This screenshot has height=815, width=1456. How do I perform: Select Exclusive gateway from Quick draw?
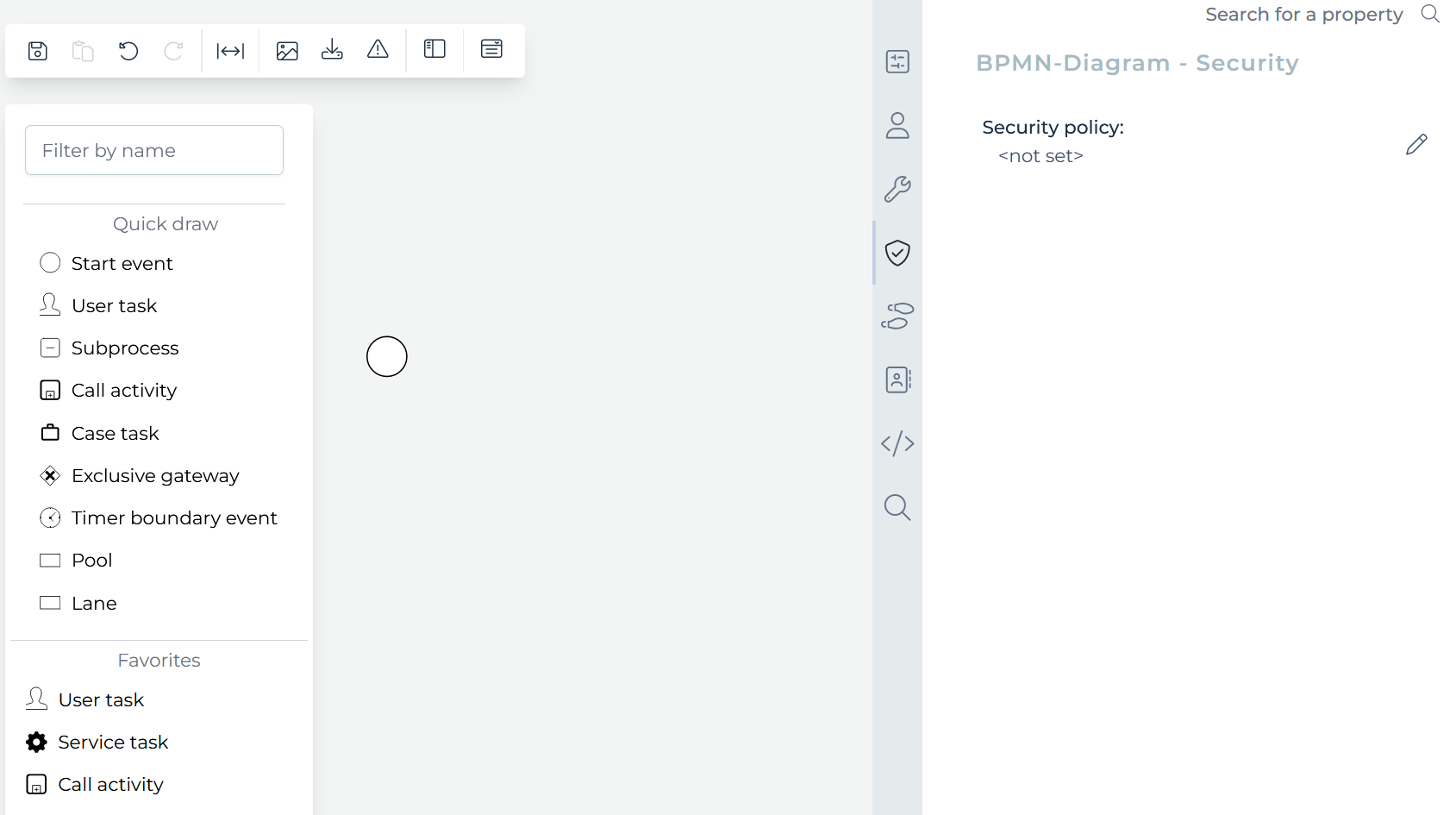pos(154,476)
